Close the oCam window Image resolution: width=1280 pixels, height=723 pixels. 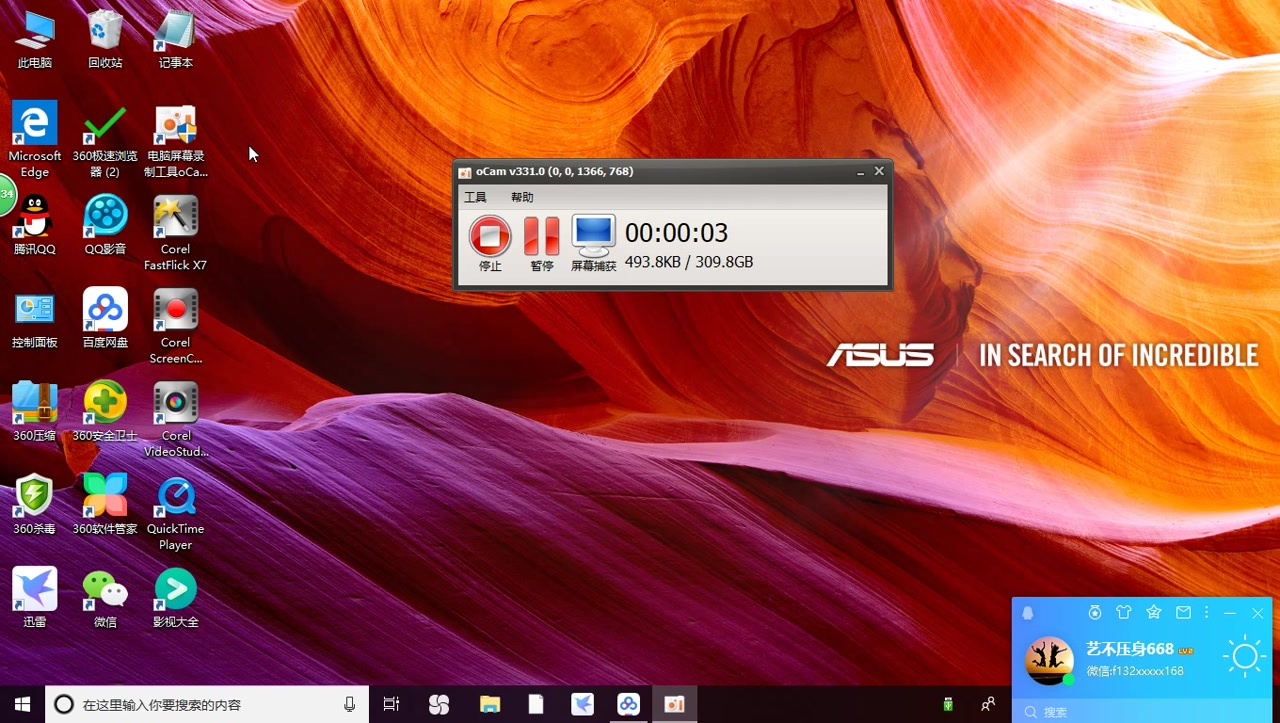coord(879,171)
